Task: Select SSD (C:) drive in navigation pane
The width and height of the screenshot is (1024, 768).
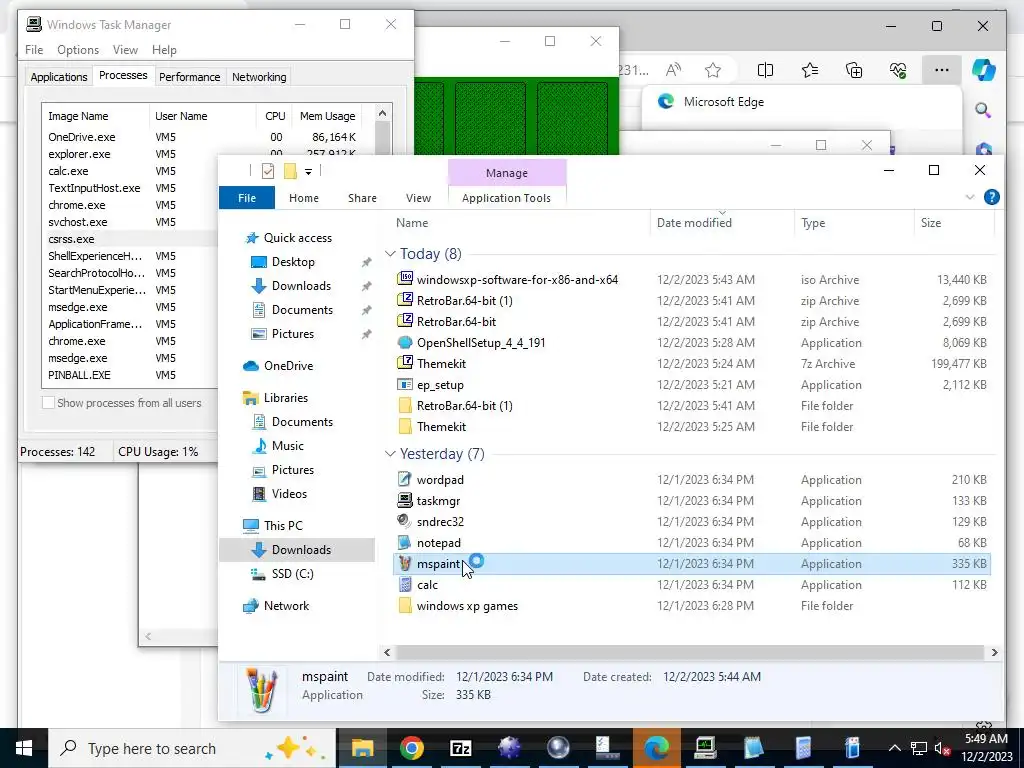Action: 293,573
